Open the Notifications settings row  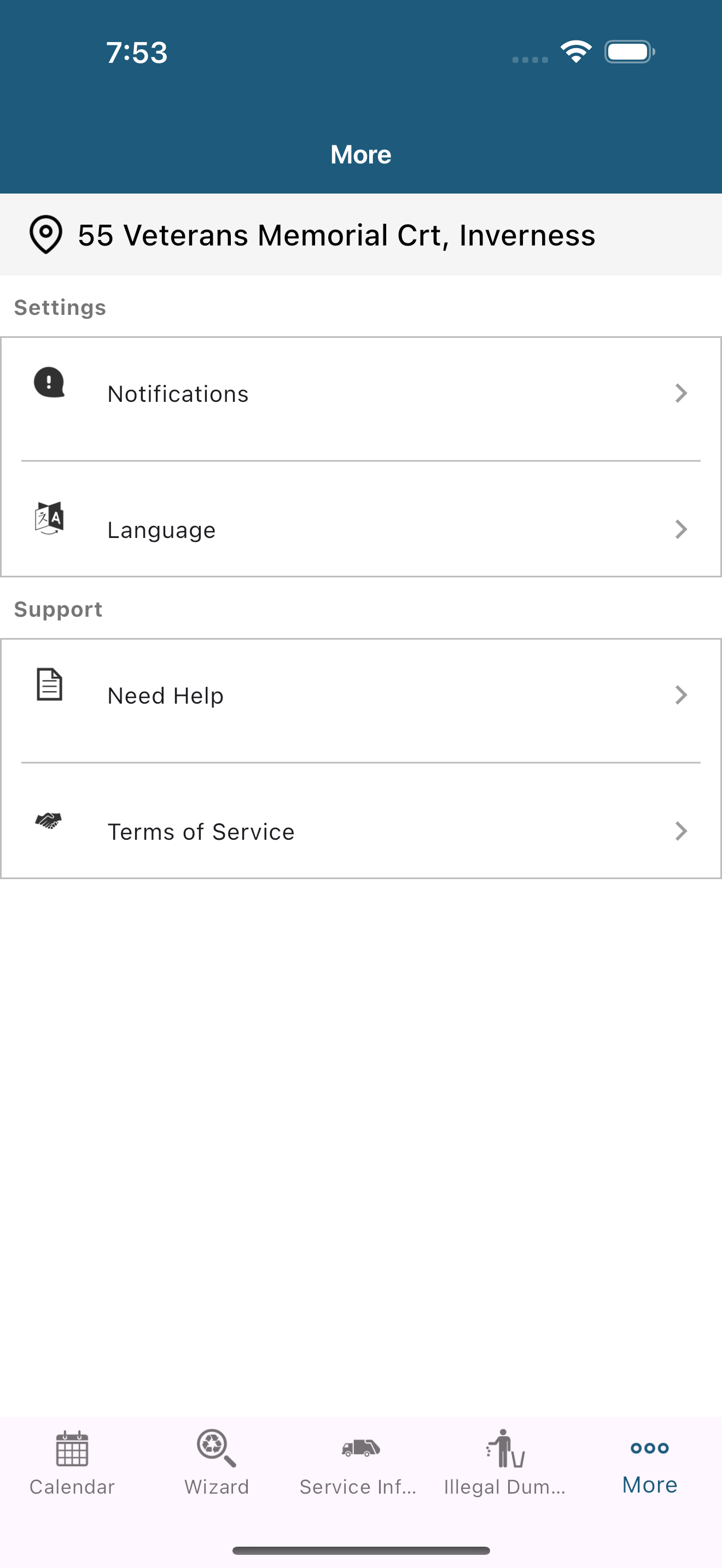[361, 399]
